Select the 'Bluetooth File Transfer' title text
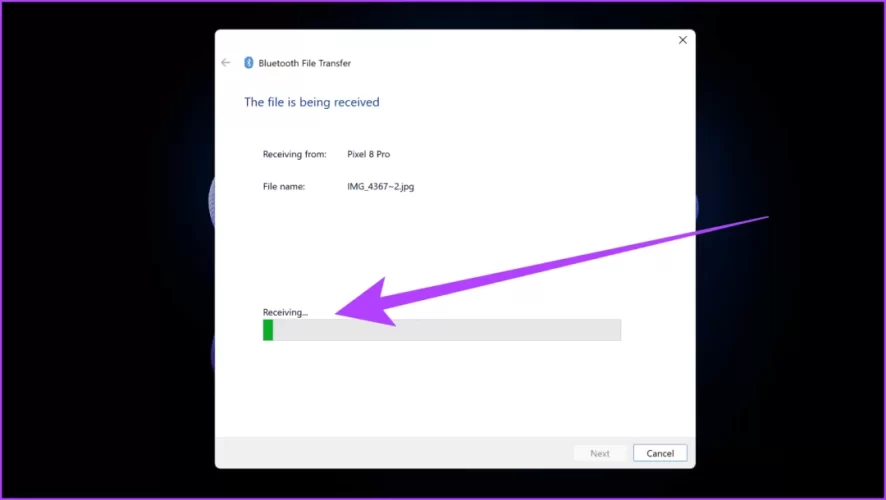 click(x=305, y=63)
